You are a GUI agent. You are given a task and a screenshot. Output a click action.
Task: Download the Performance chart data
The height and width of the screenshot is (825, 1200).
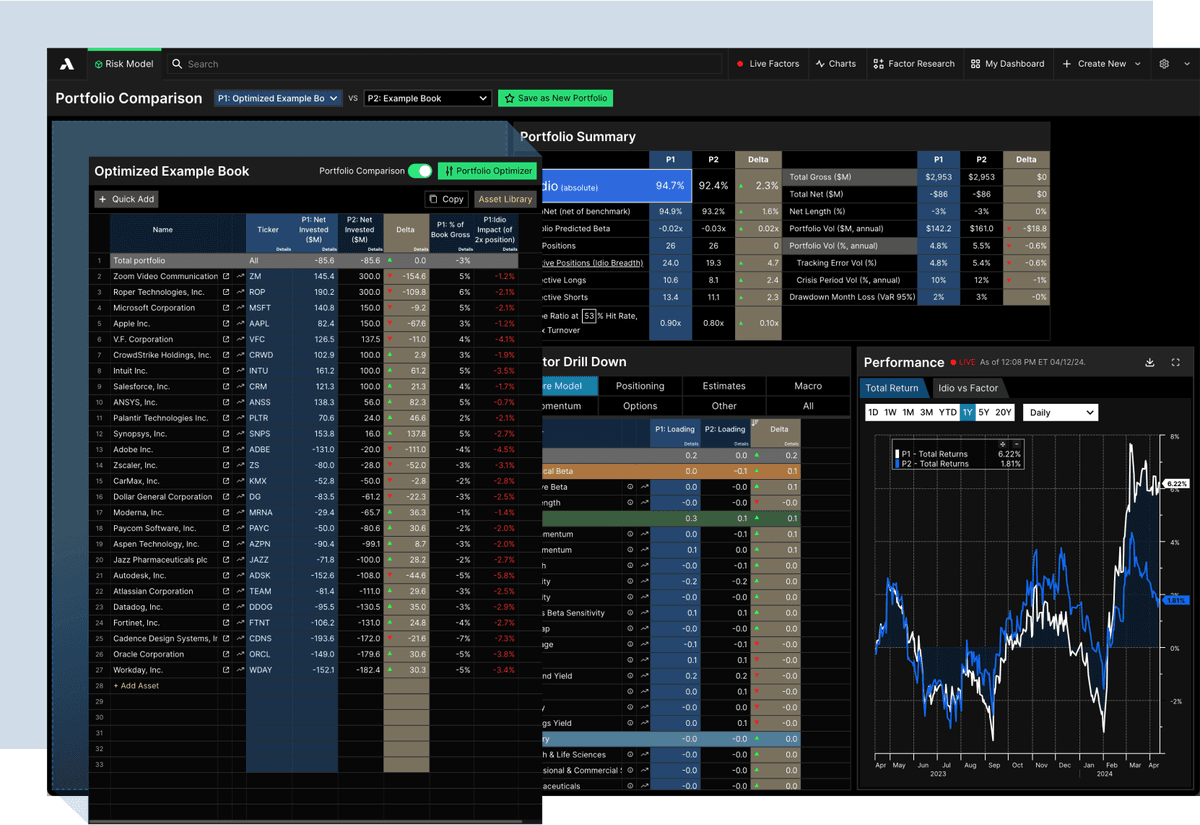[1150, 363]
